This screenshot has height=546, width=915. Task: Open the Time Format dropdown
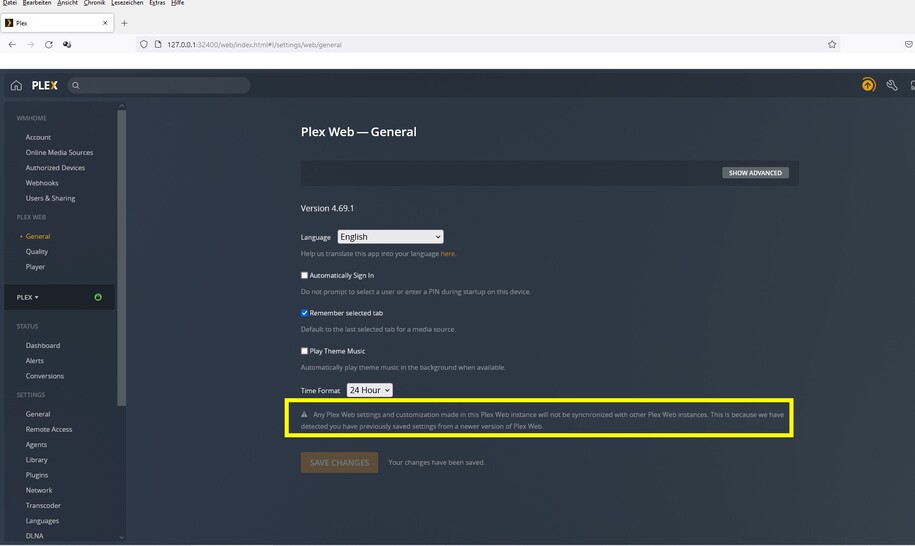[x=369, y=390]
